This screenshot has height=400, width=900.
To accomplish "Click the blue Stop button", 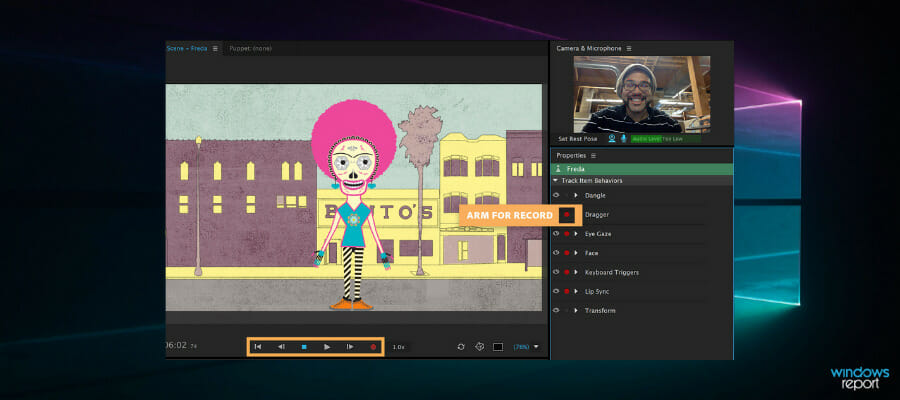I will (304, 347).
